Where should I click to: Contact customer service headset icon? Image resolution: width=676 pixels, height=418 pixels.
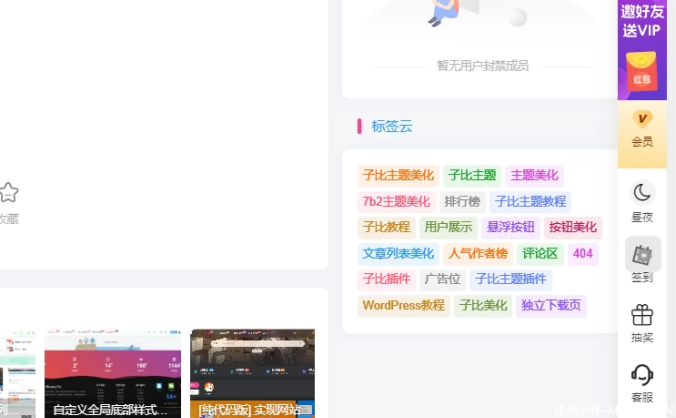point(642,375)
